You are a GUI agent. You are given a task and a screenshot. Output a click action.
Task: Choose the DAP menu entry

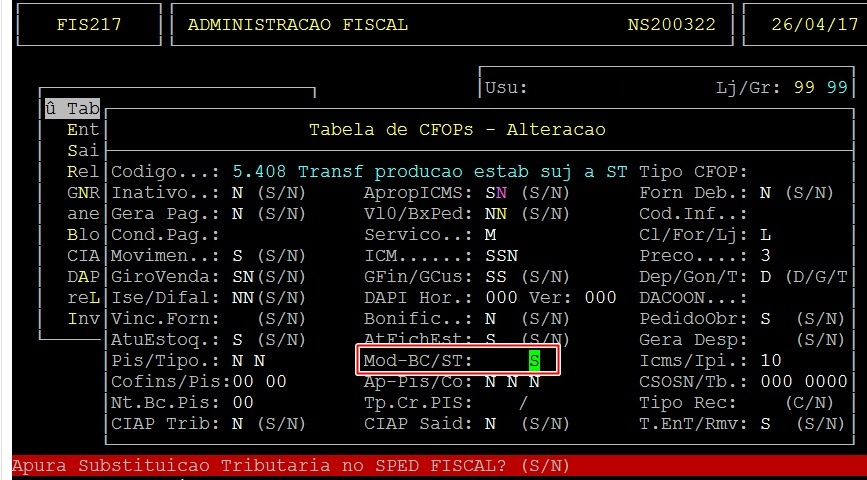coord(82,276)
